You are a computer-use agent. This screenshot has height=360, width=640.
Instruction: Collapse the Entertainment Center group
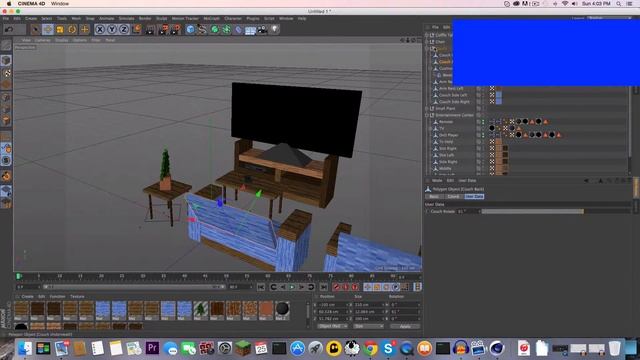(427, 115)
